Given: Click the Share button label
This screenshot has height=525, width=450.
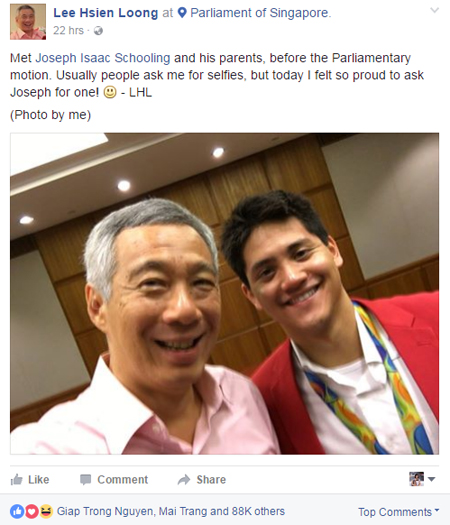Looking at the screenshot, I should [211, 479].
